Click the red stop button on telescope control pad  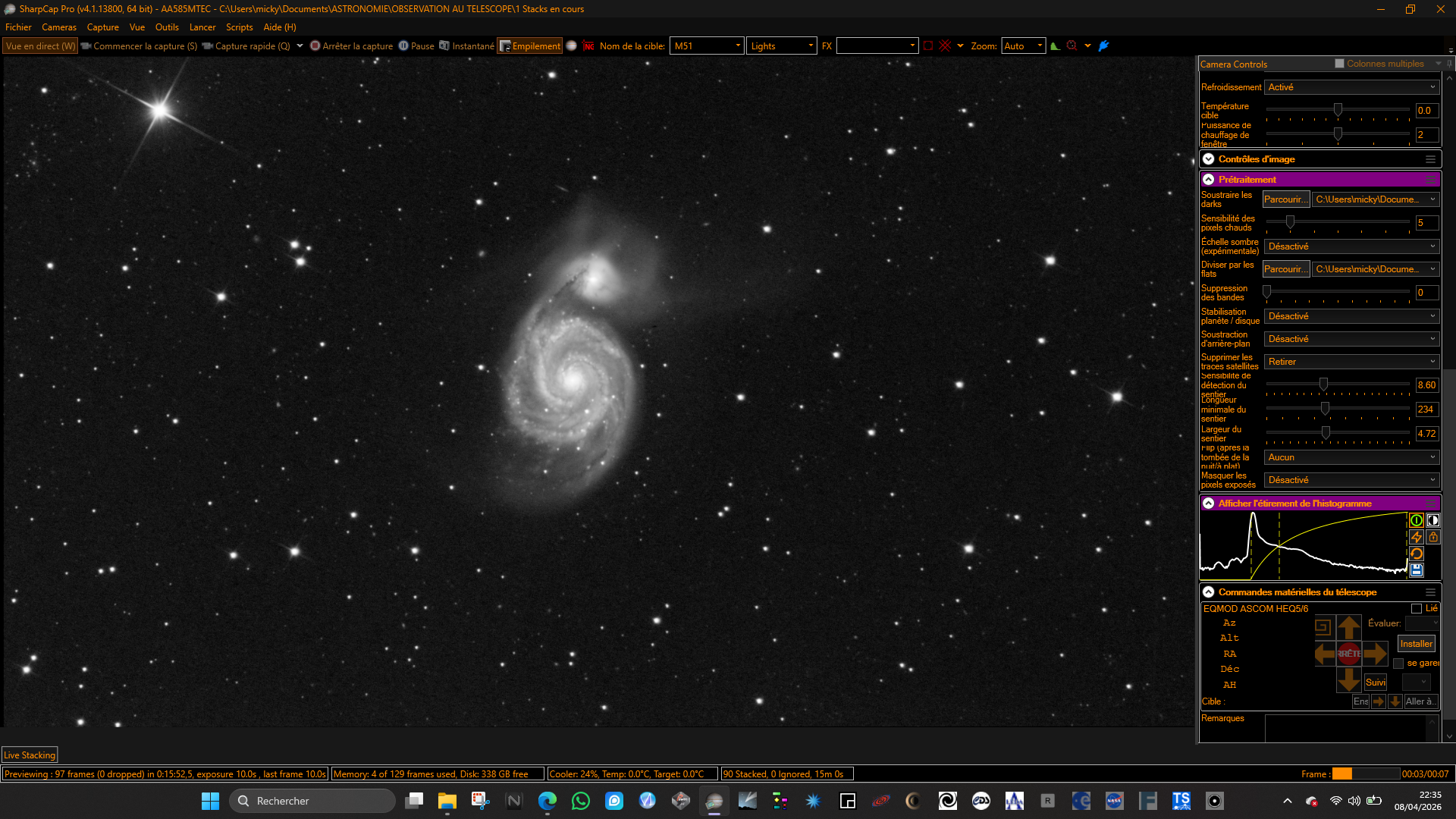coord(1348,654)
